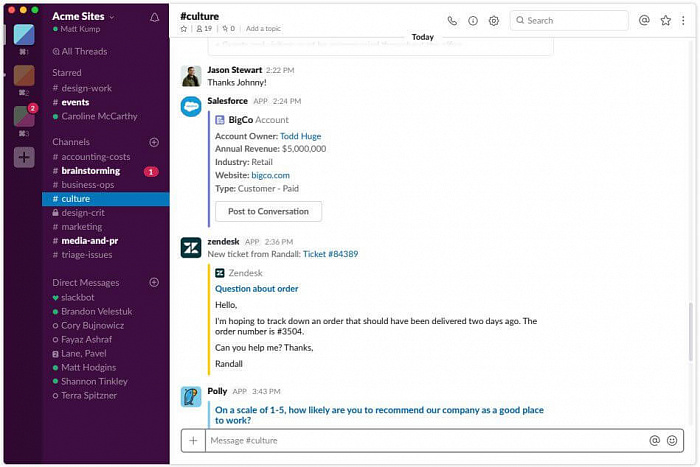View the 19 channel members

pyautogui.click(x=204, y=29)
